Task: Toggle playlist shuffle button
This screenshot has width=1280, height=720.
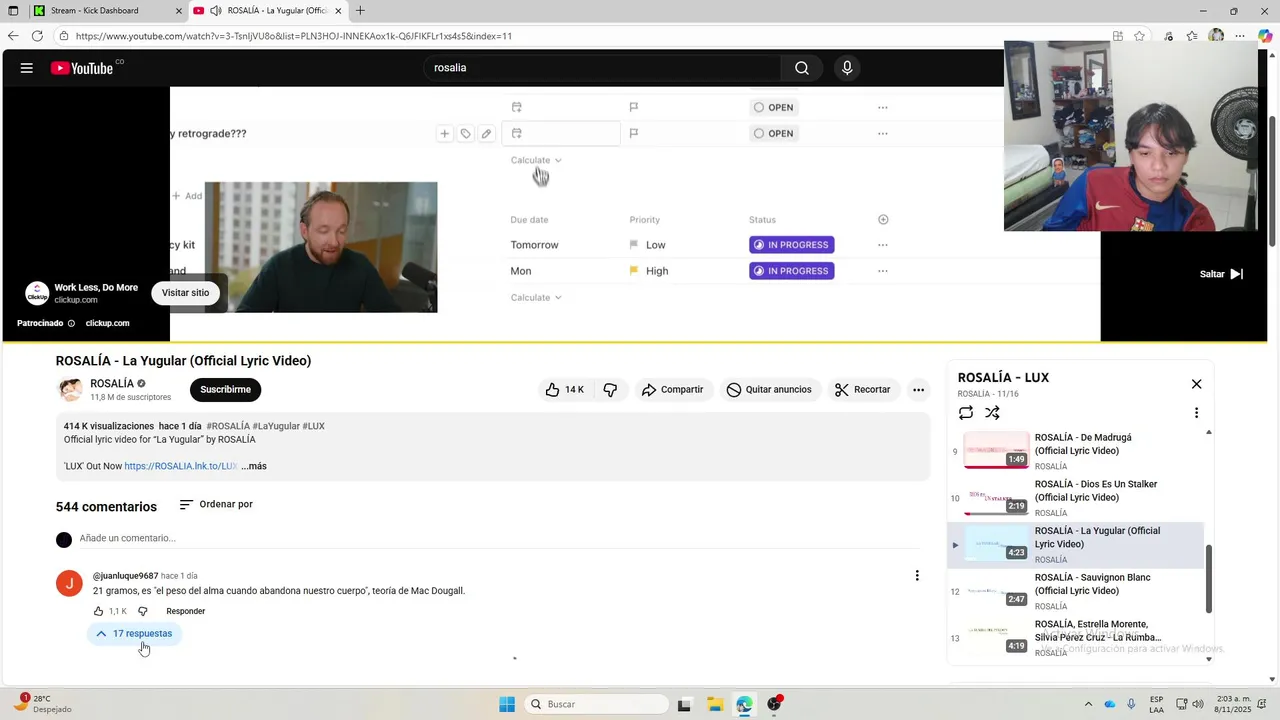Action: click(x=992, y=412)
